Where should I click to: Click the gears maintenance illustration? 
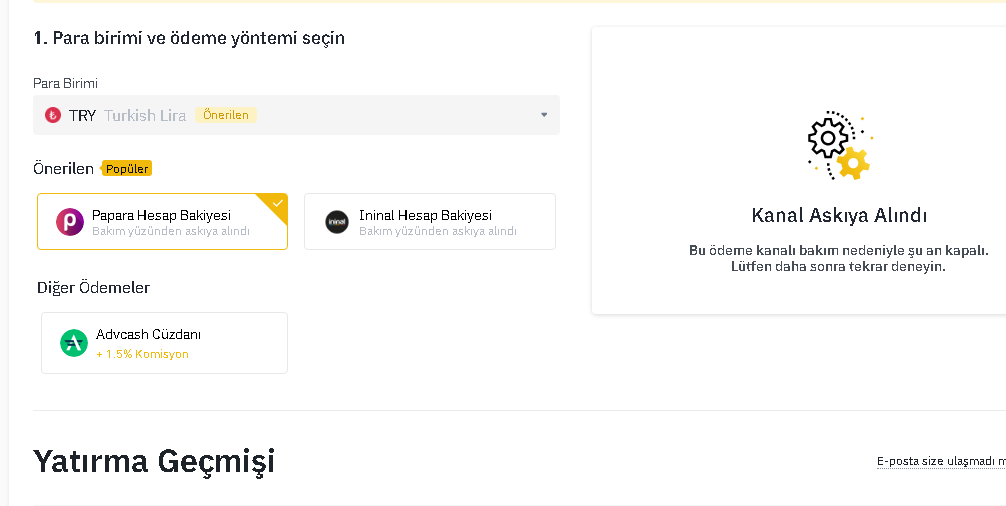(x=839, y=145)
